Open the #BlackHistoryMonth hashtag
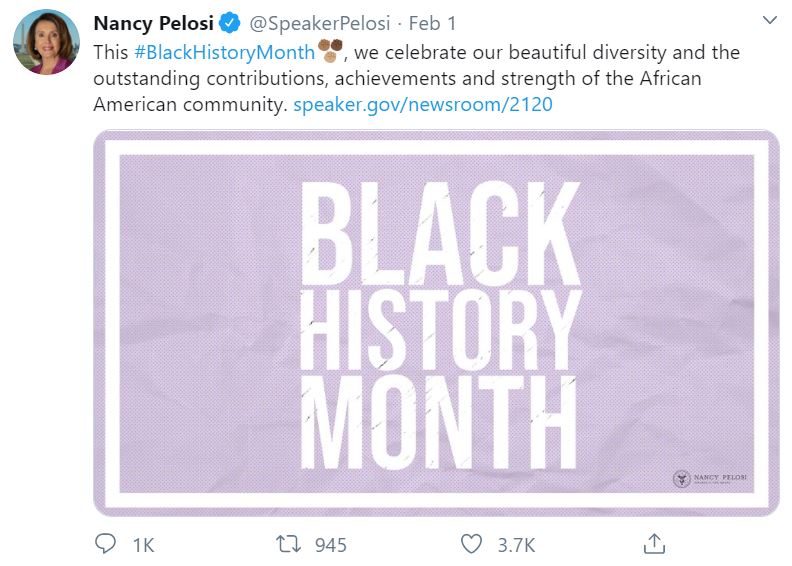Screen dimensions: 792x566 [222, 51]
